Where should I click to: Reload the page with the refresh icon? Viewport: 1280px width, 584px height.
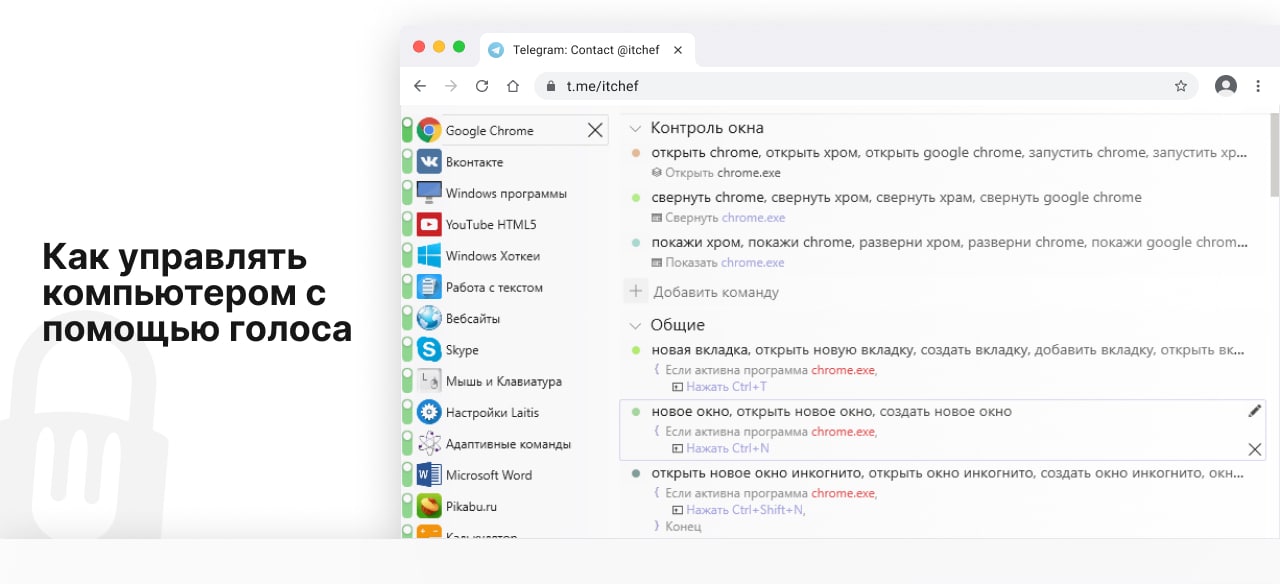click(482, 86)
